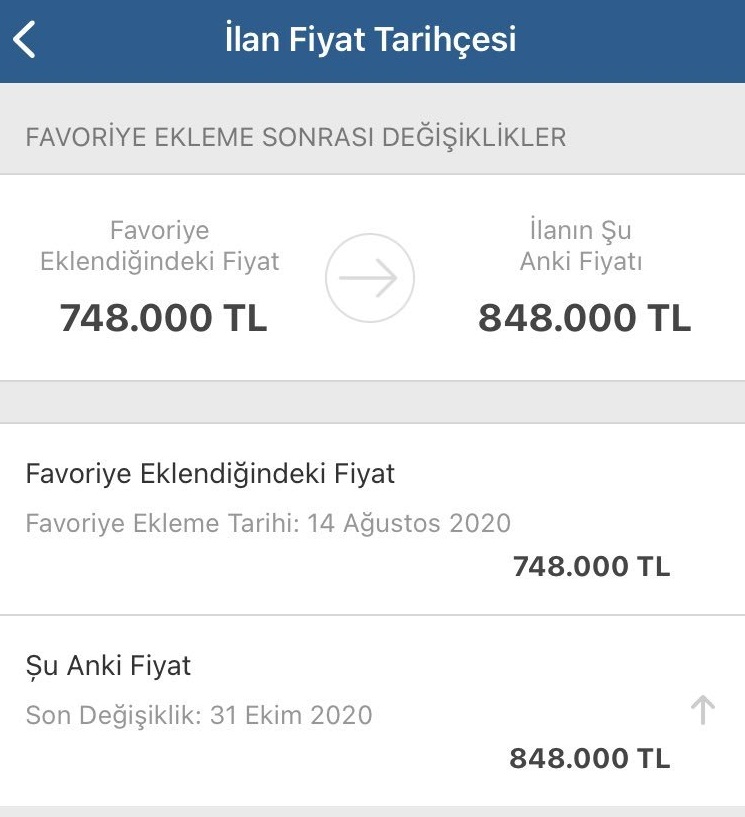Tap the circled right arrow icon
745x817 pixels.
(x=370, y=278)
